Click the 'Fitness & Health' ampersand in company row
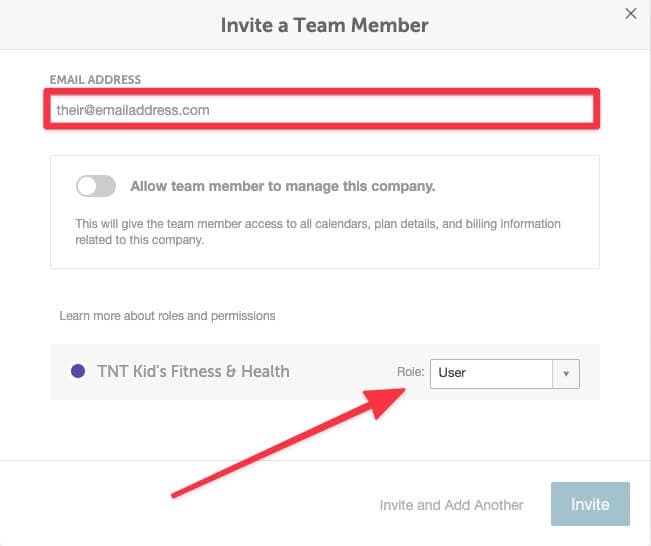The image size is (651, 546). coord(230,371)
